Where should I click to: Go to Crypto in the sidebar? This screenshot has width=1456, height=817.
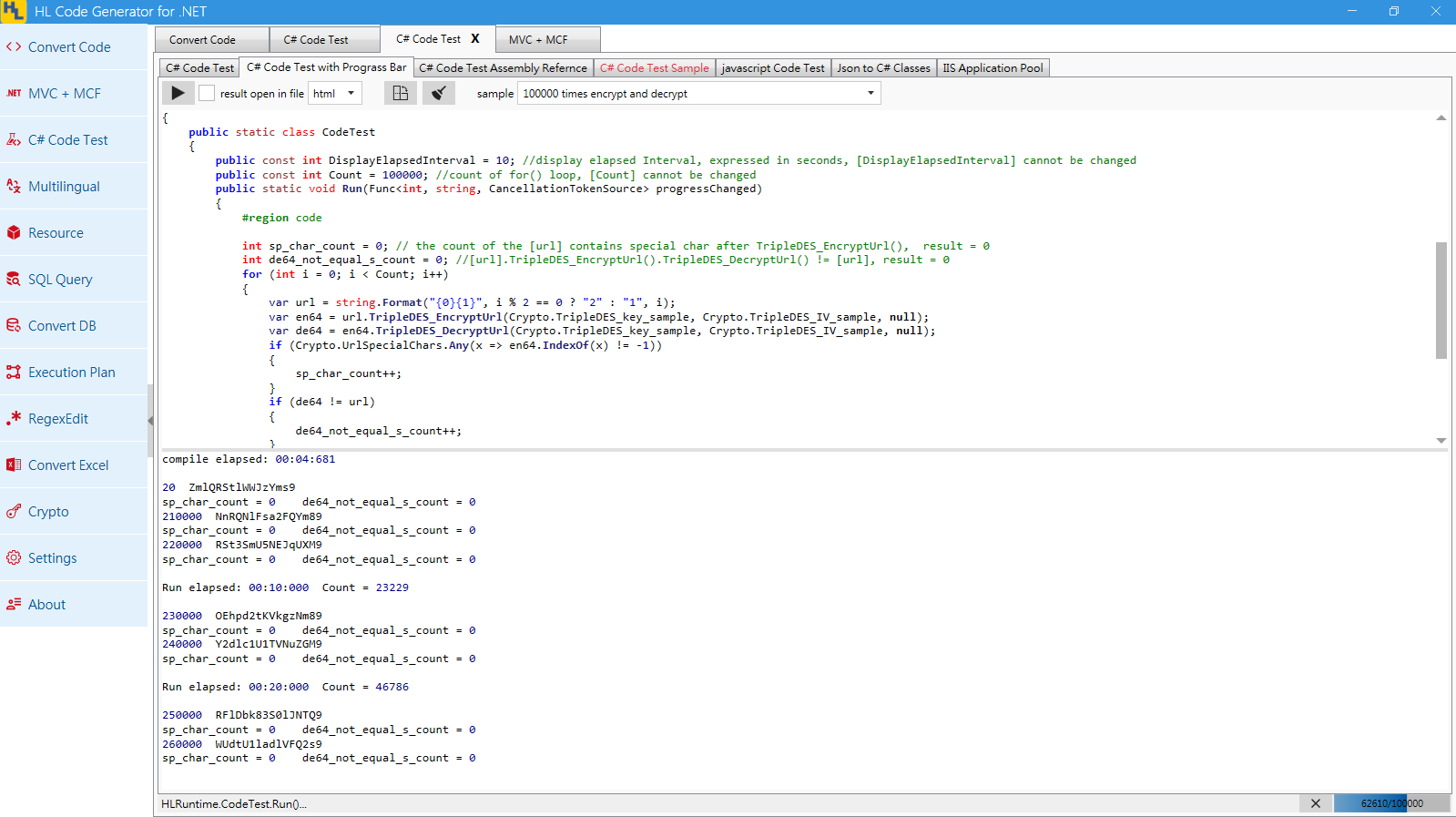pos(48,512)
